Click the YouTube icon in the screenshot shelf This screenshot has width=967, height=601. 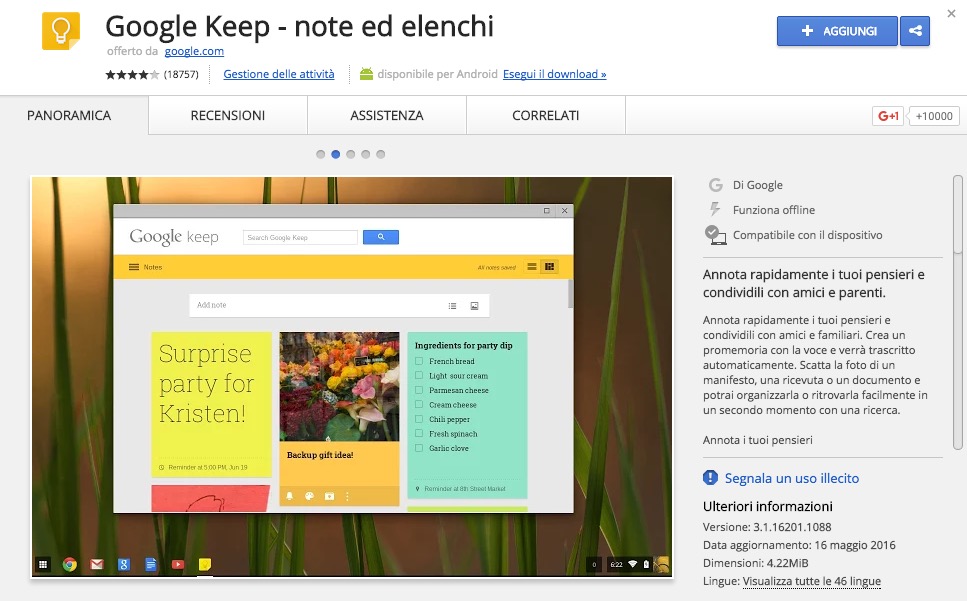tap(177, 564)
